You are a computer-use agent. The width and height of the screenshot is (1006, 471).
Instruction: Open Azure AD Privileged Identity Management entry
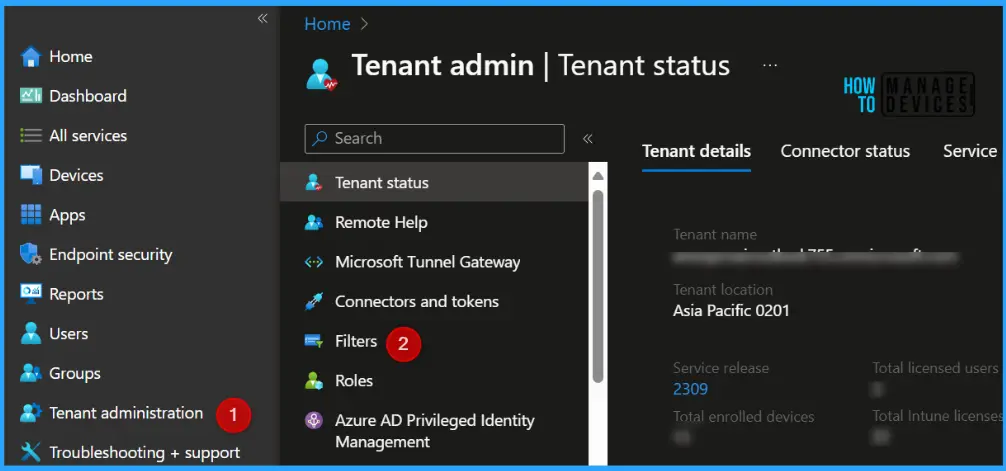click(x=434, y=431)
